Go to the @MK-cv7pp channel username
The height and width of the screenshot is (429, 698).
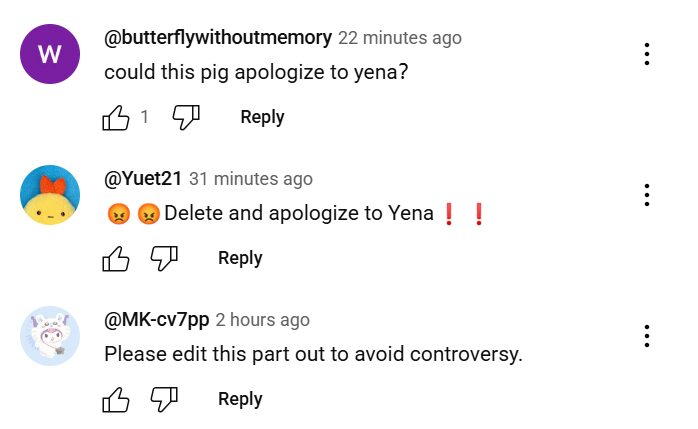tap(156, 320)
